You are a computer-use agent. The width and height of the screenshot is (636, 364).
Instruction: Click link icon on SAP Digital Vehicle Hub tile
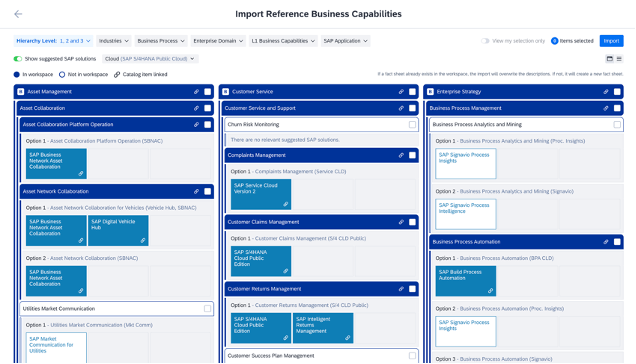pos(143,241)
